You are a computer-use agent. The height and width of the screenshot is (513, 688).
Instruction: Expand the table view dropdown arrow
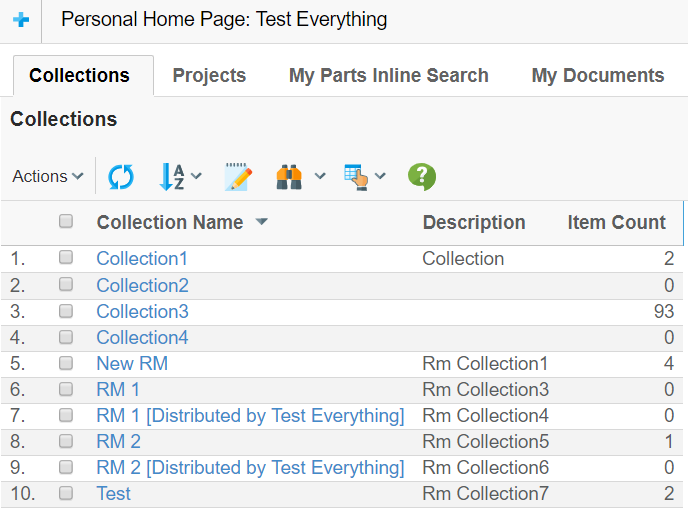(381, 177)
